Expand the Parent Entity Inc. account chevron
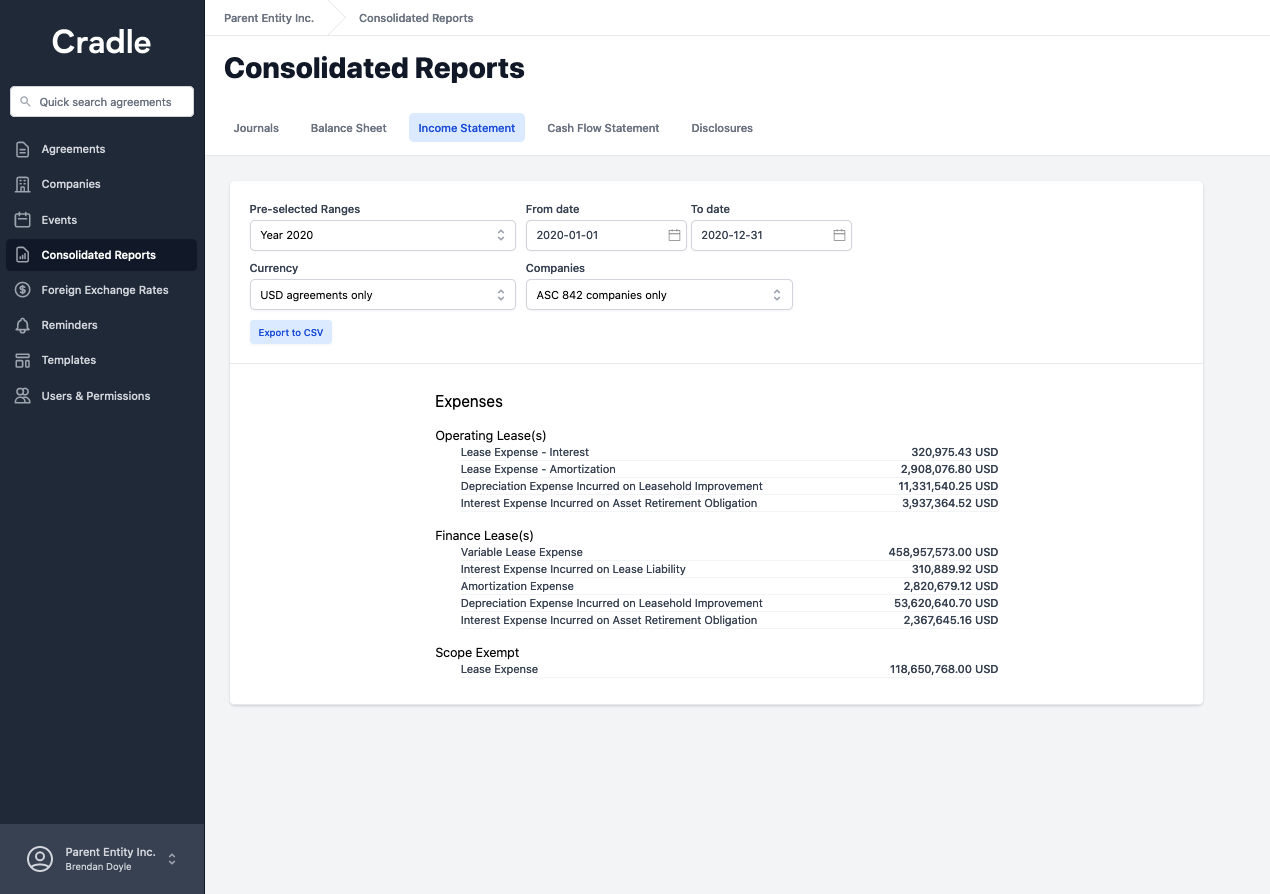This screenshot has height=894, width=1270. tap(170, 858)
